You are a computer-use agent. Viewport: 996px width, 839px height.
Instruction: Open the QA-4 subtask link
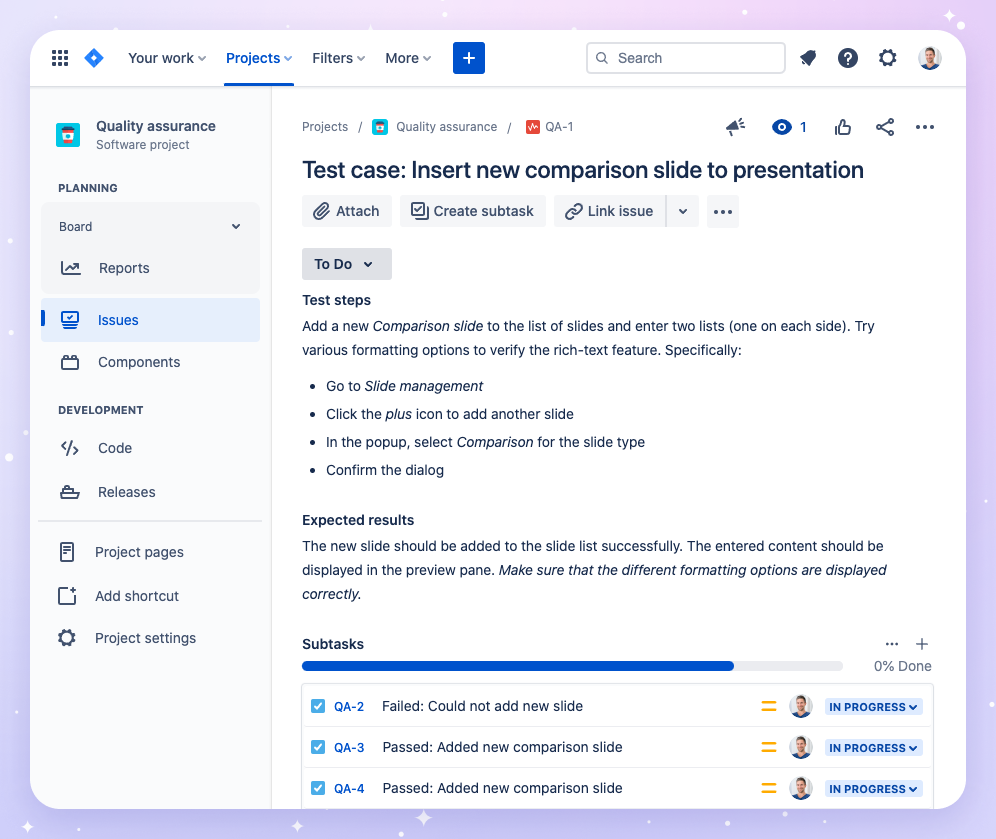[x=349, y=789]
